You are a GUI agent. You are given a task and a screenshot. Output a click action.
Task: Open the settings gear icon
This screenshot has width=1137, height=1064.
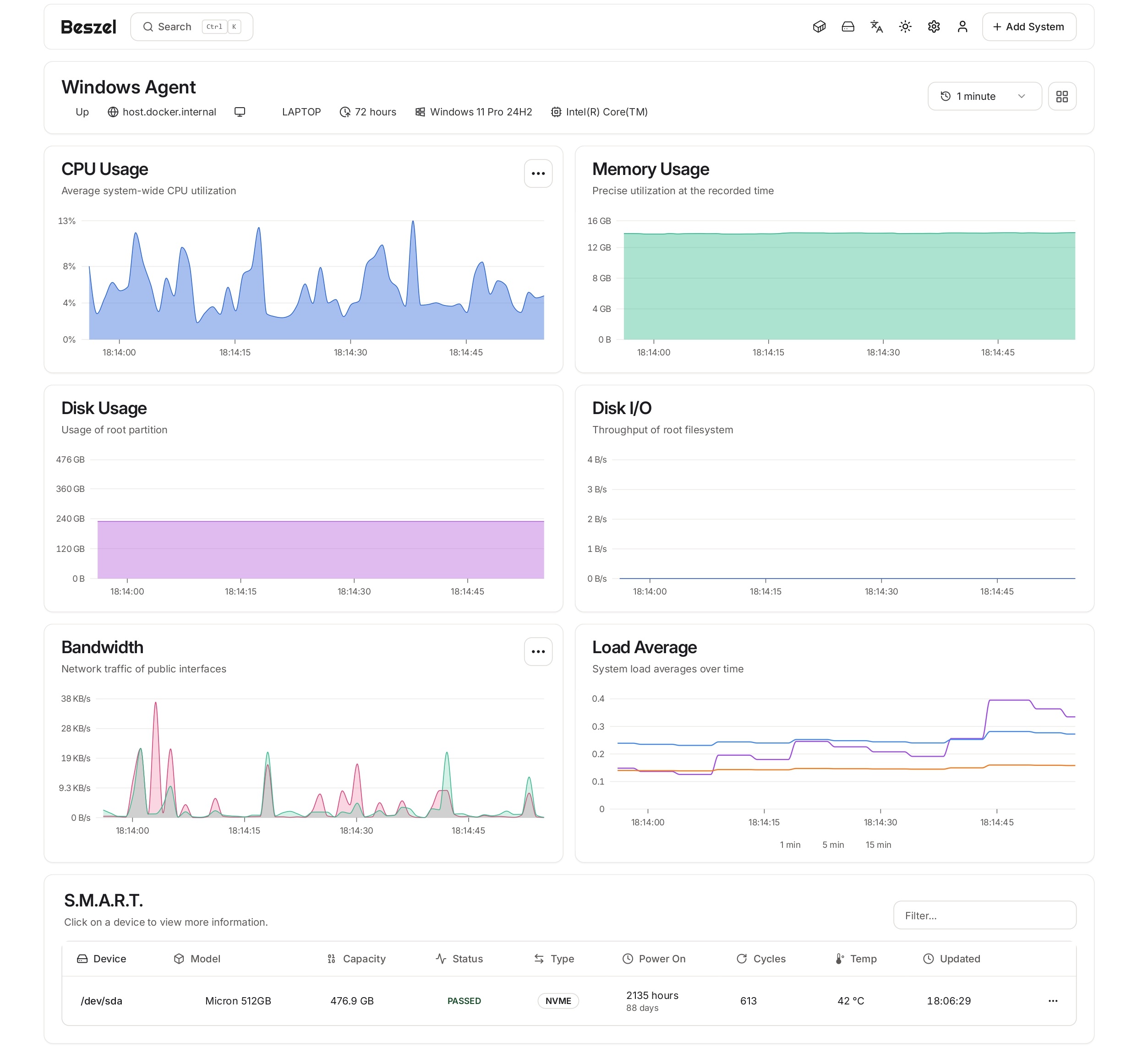click(x=934, y=26)
